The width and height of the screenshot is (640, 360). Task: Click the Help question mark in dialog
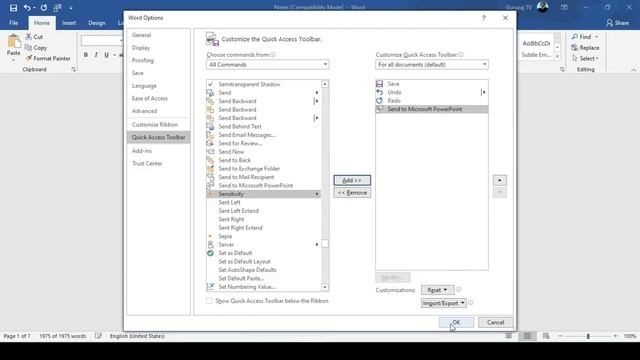coord(484,18)
